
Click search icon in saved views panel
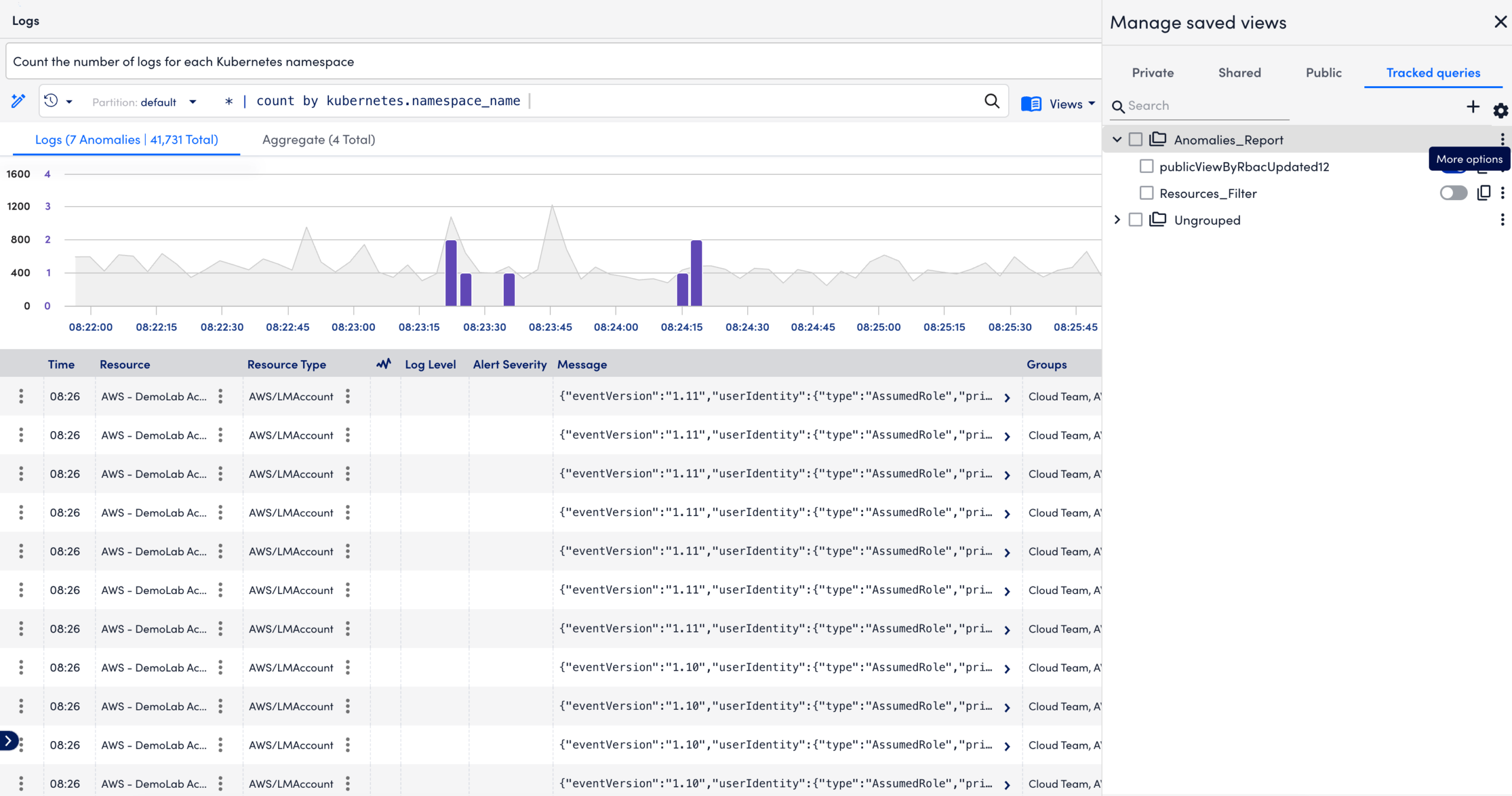1118,106
